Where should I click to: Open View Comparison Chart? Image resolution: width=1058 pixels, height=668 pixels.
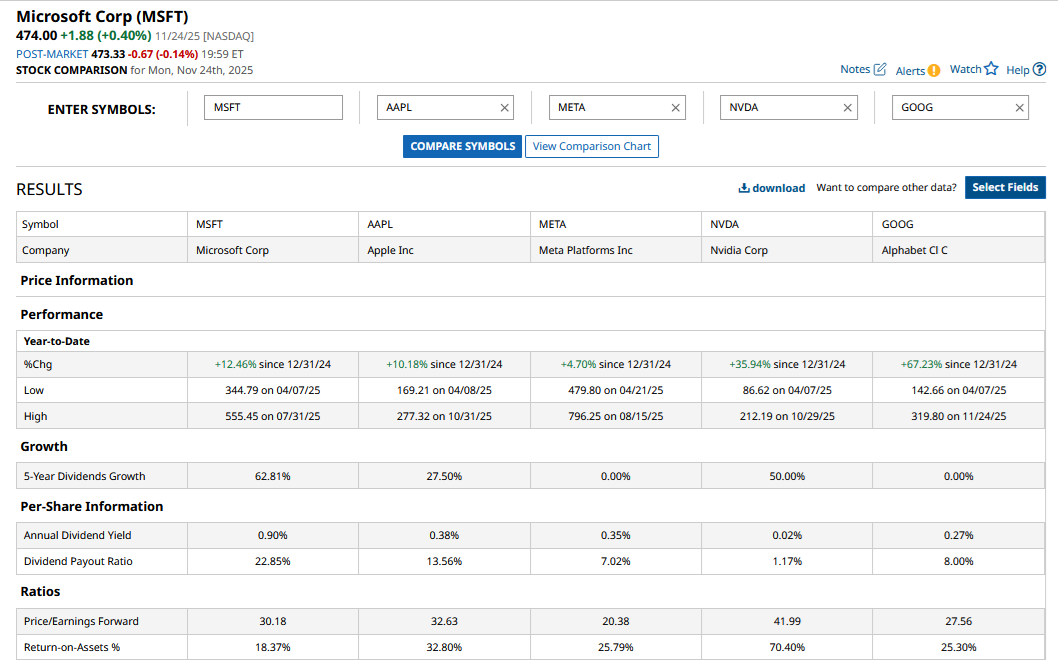[x=591, y=146]
